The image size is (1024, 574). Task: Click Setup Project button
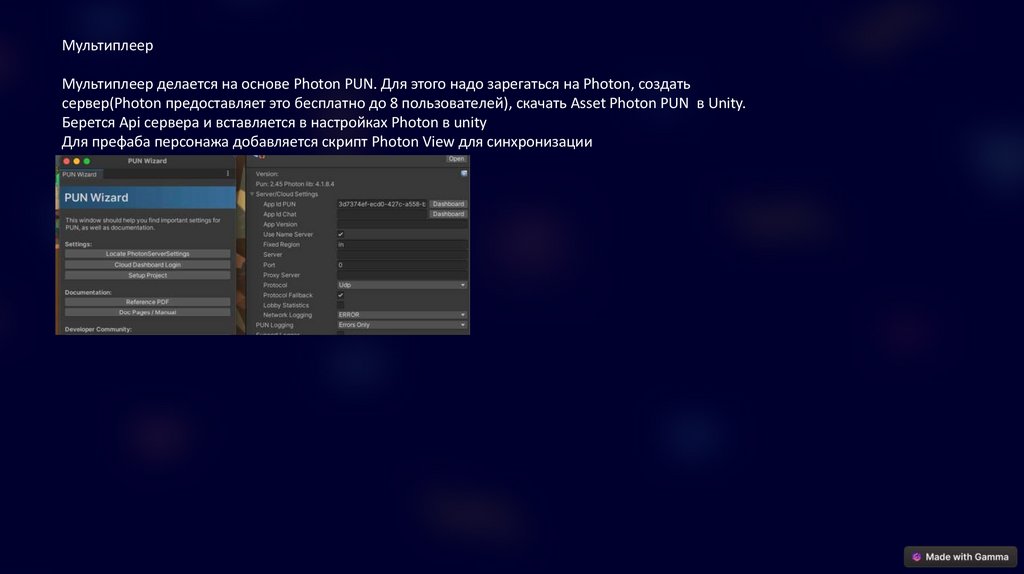click(148, 275)
